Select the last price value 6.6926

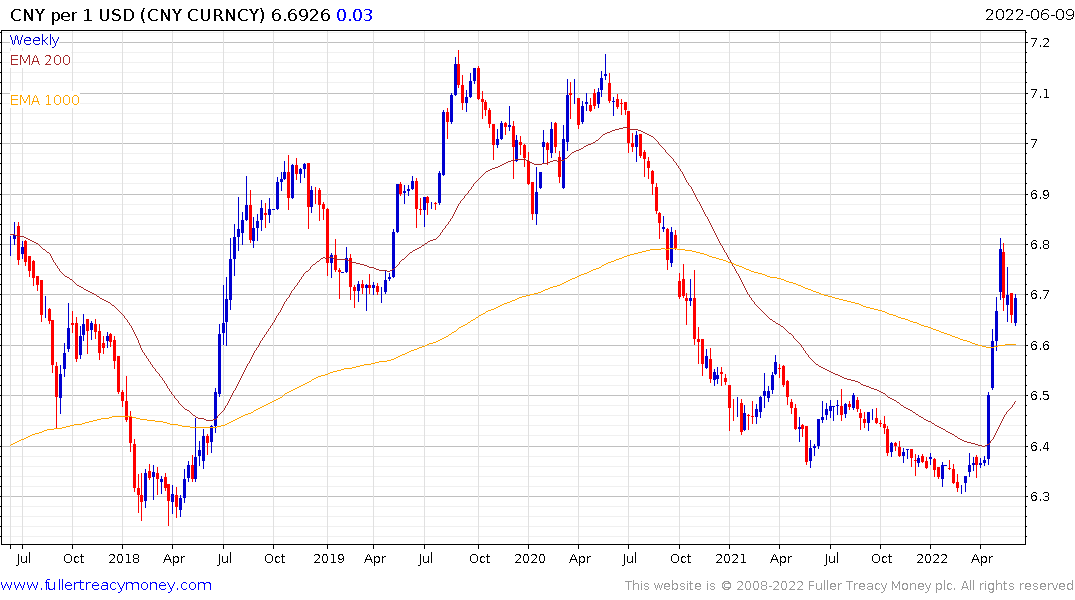[x=301, y=15]
